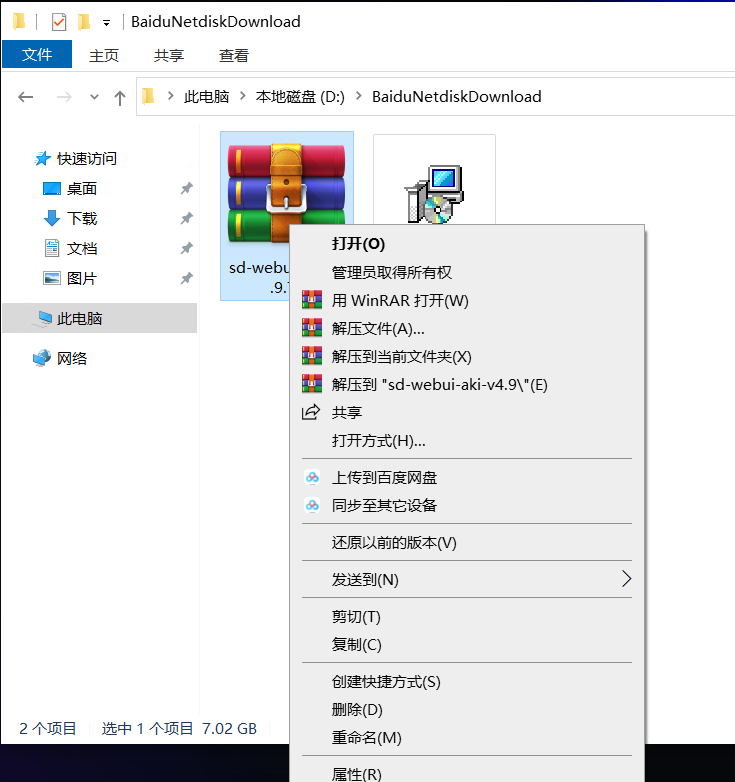This screenshot has width=735, height=782.
Task: Choose 同步至其它设备 menu entry
Action: click(x=467, y=506)
